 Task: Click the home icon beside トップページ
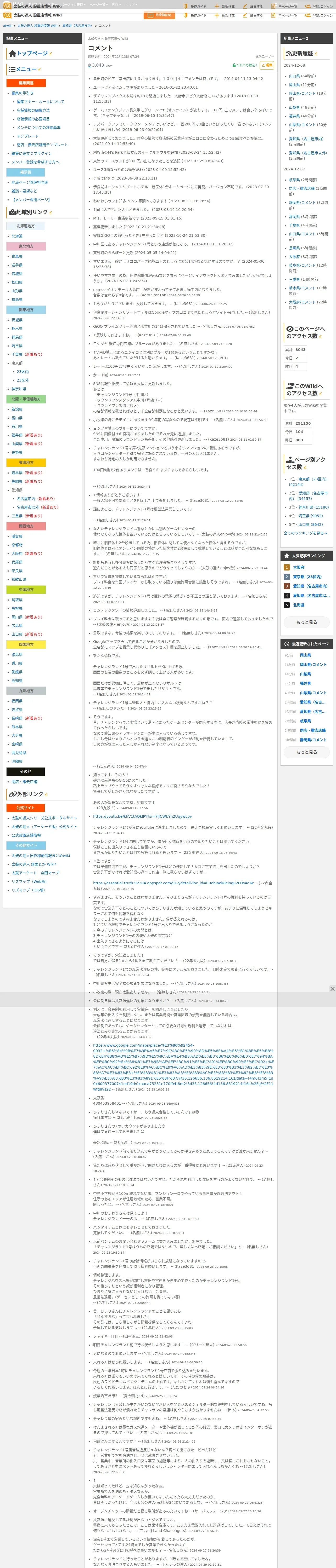coord(12,54)
